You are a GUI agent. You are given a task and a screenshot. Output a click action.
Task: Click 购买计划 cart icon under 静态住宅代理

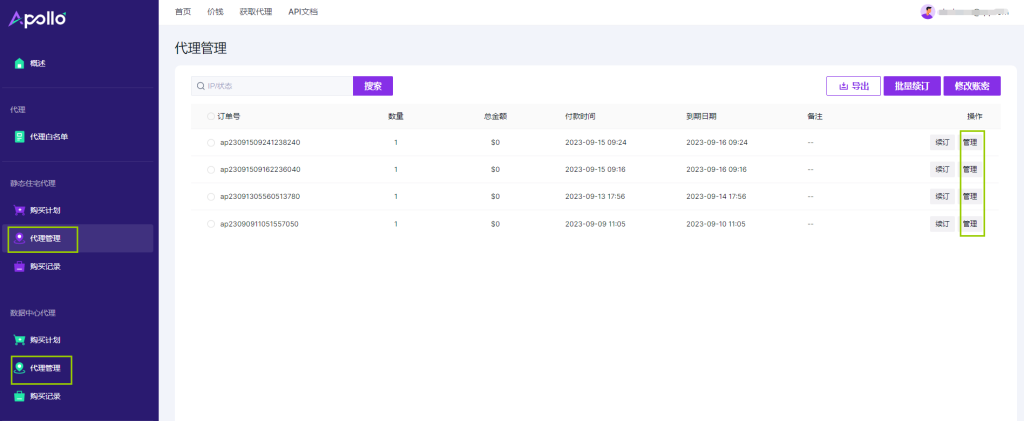point(19,210)
